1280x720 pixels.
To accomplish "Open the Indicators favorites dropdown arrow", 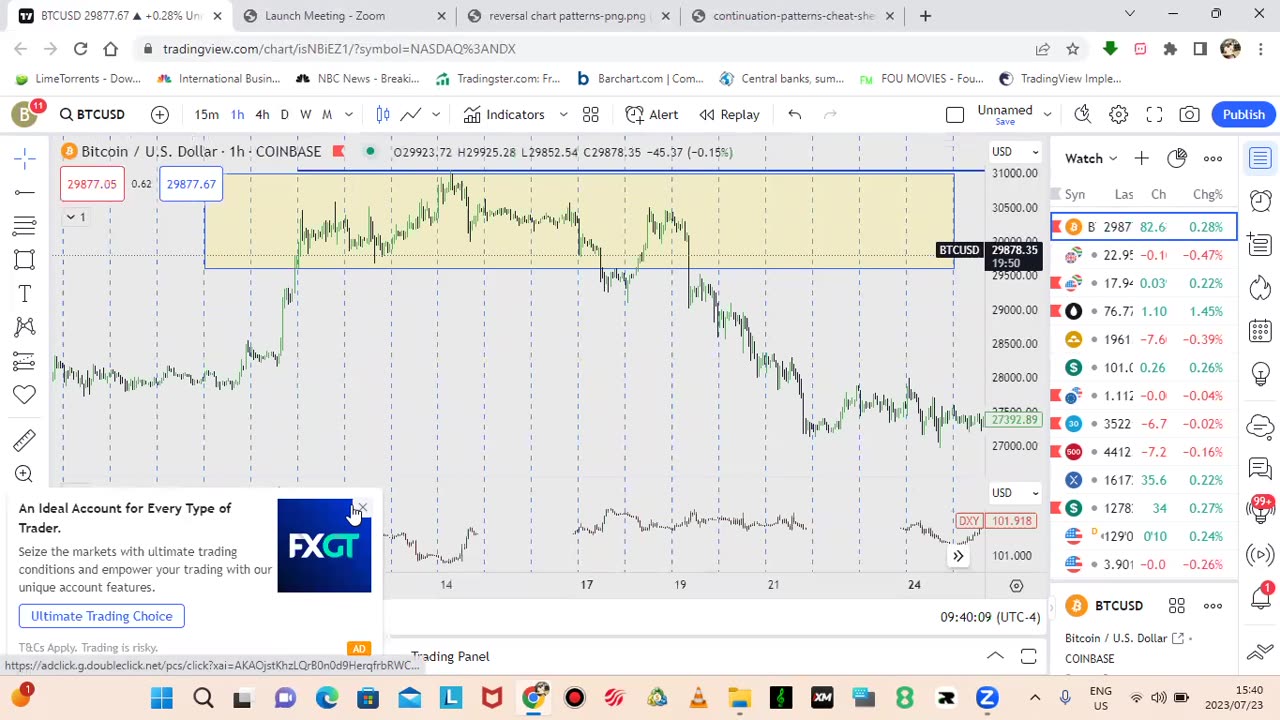I will point(563,115).
